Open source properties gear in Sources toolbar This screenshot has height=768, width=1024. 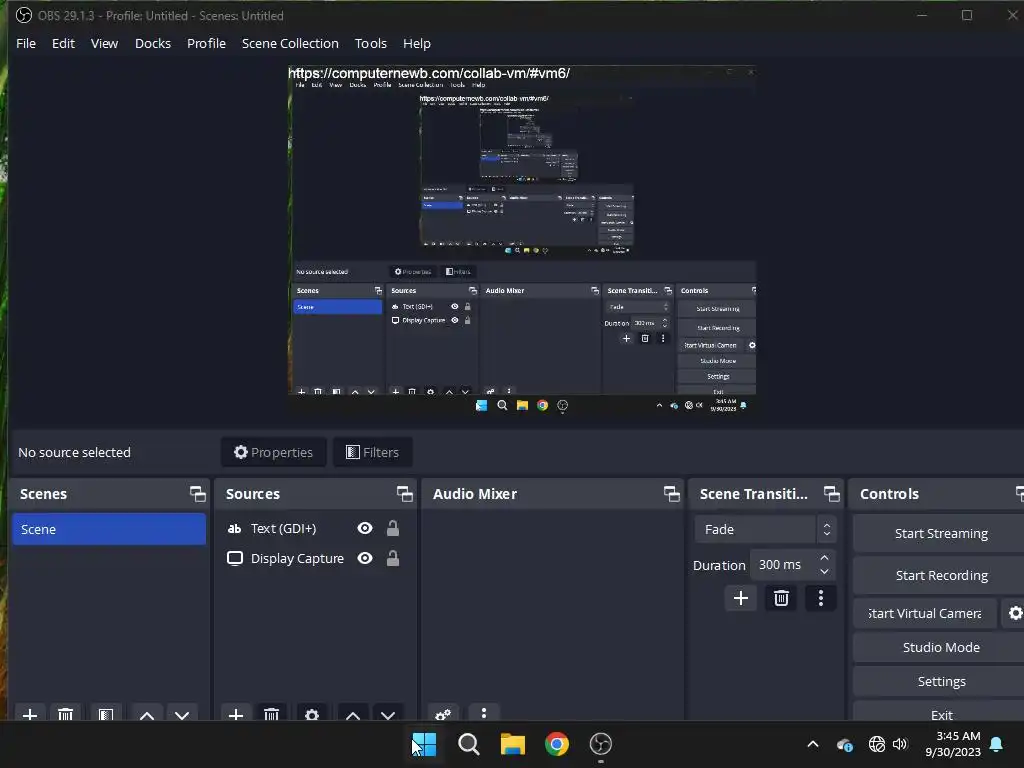(312, 714)
